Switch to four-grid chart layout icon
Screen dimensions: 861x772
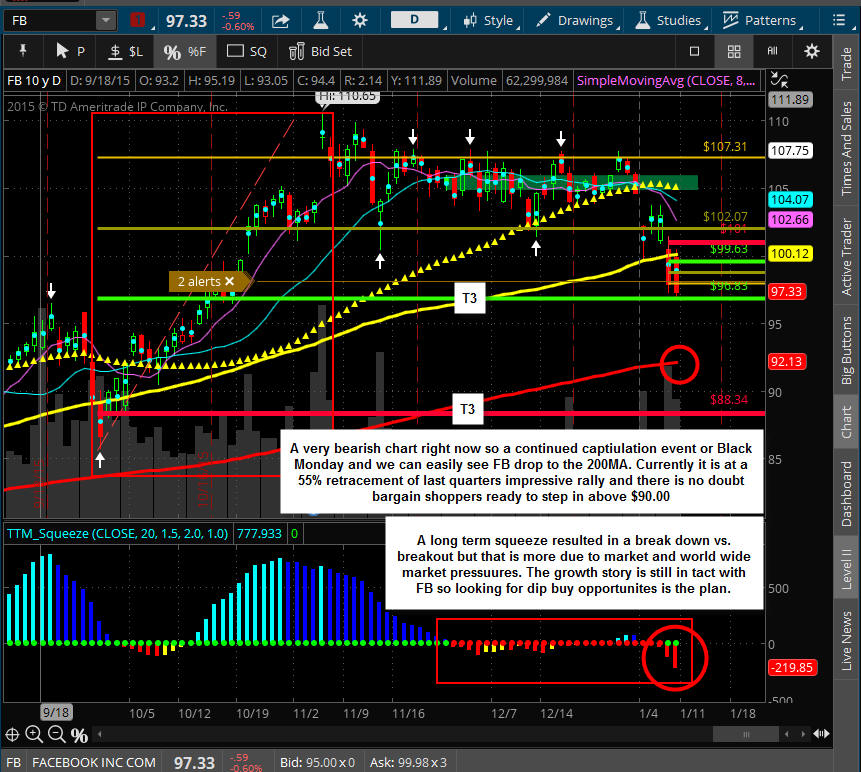pyautogui.click(x=734, y=52)
